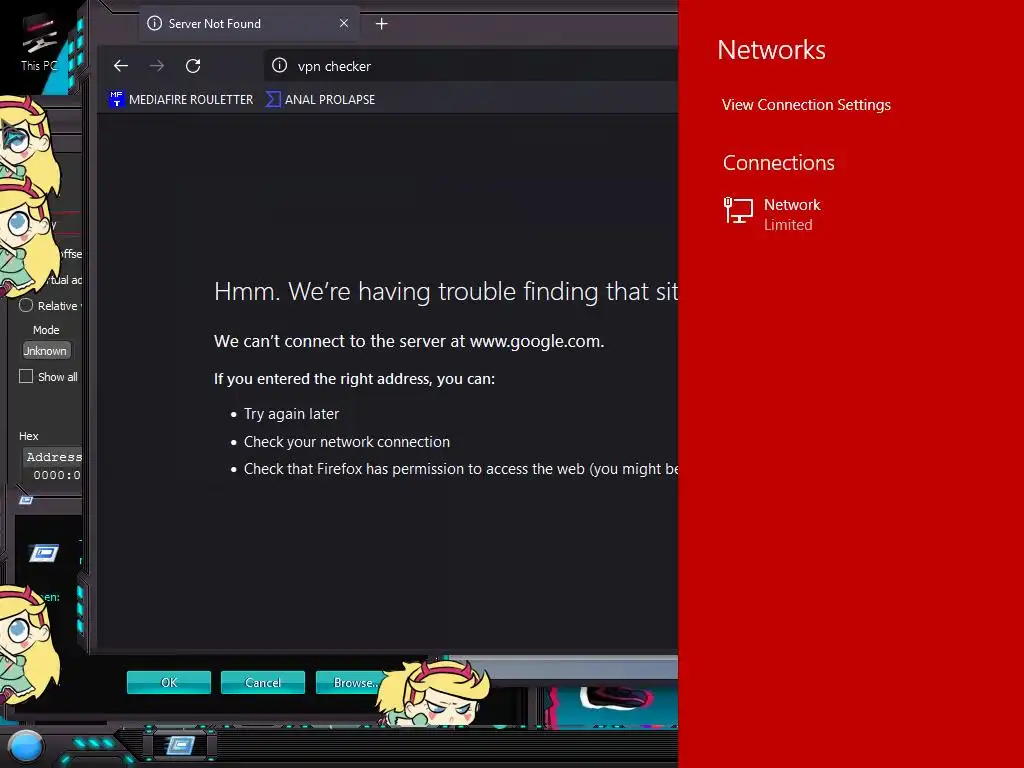This screenshot has height=768, width=1024.
Task: Open the Mode dropdown showing Unknown
Action: coord(46,351)
